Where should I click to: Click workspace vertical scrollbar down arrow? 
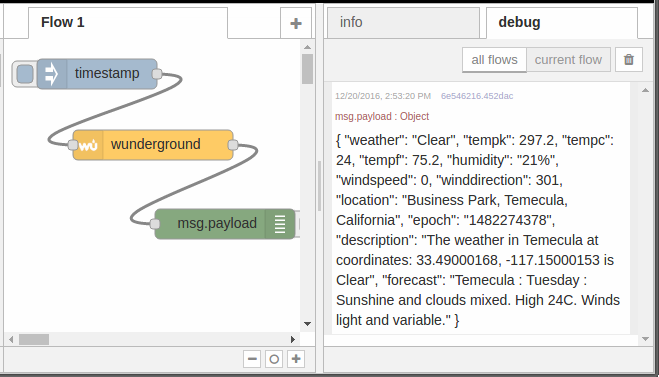308,324
